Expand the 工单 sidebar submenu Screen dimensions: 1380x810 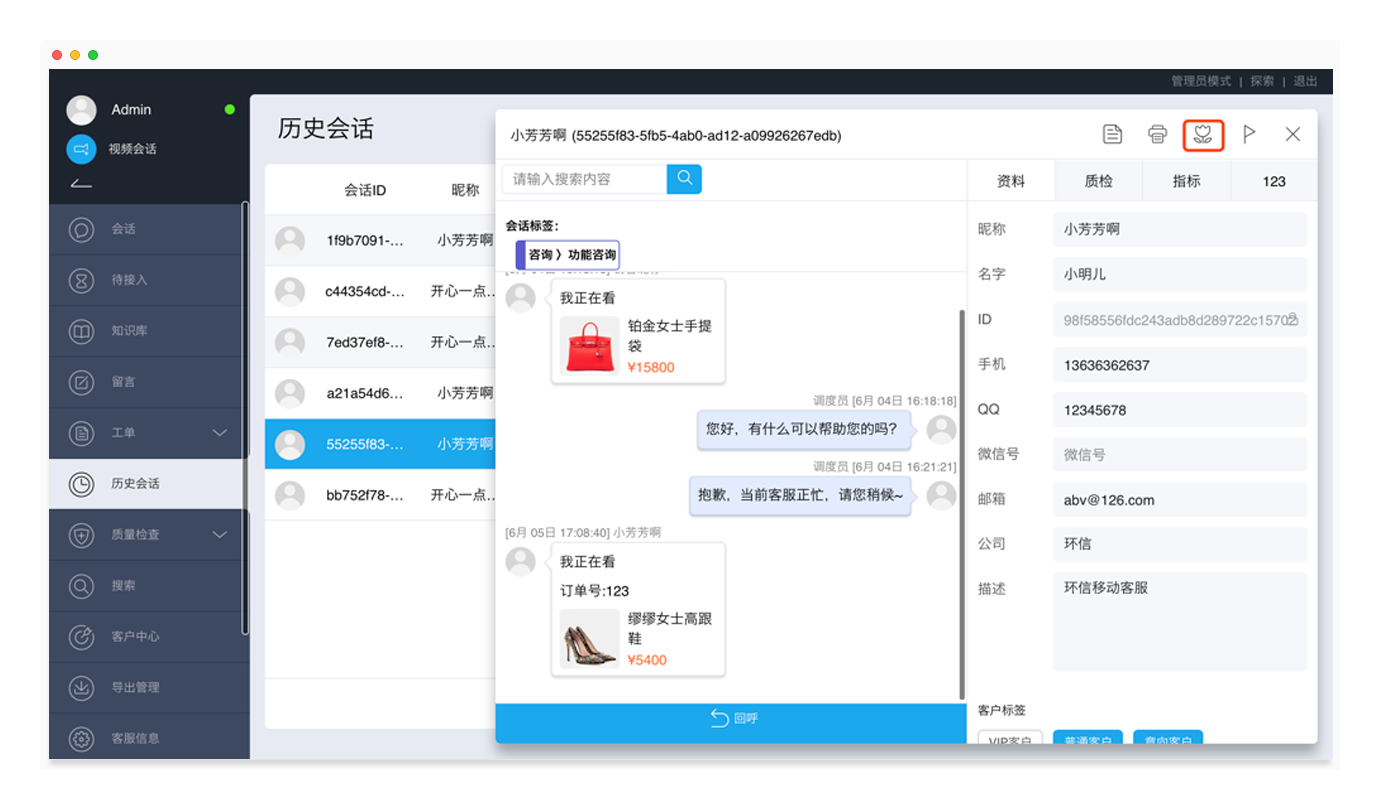tap(220, 433)
